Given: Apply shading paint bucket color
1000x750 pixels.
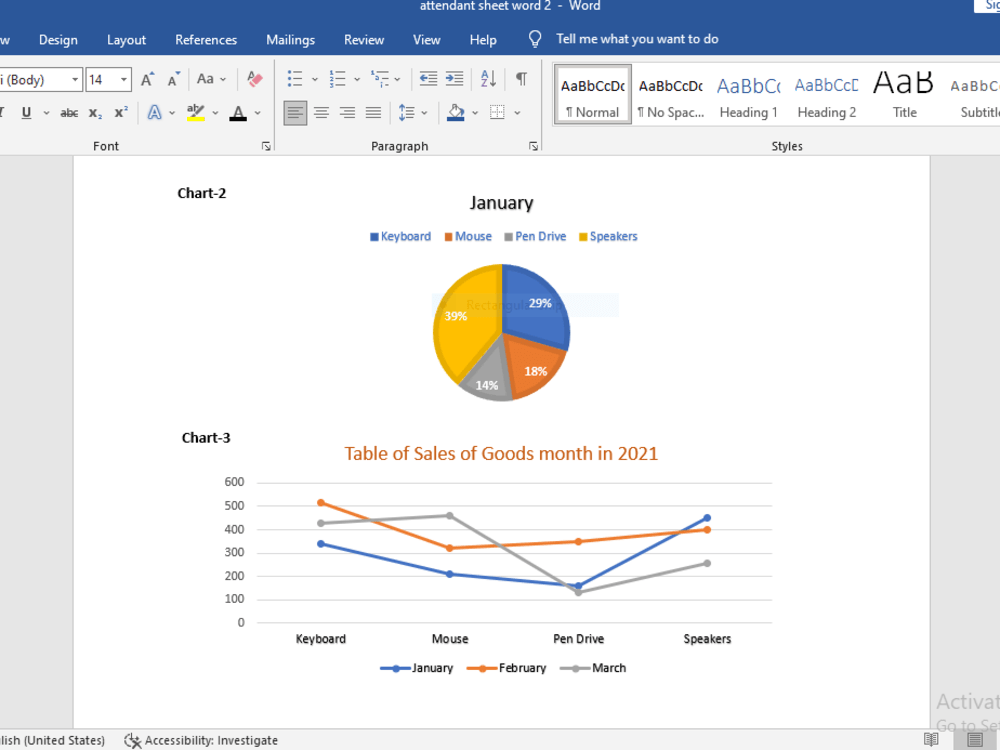Looking at the screenshot, I should 455,113.
